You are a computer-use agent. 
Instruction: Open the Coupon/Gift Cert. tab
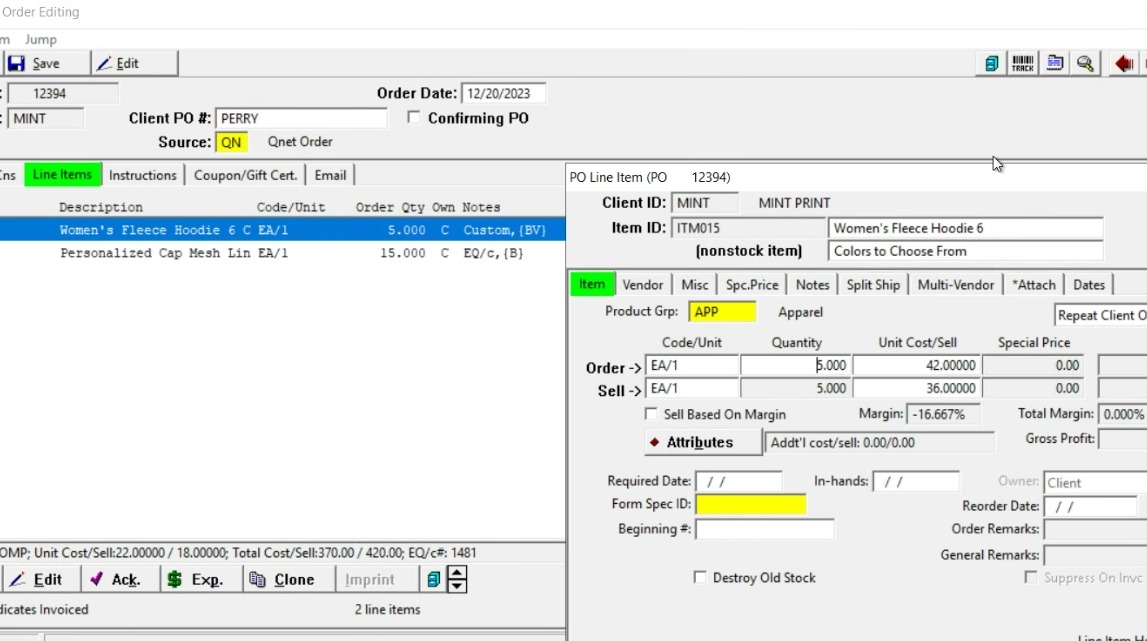[246, 175]
